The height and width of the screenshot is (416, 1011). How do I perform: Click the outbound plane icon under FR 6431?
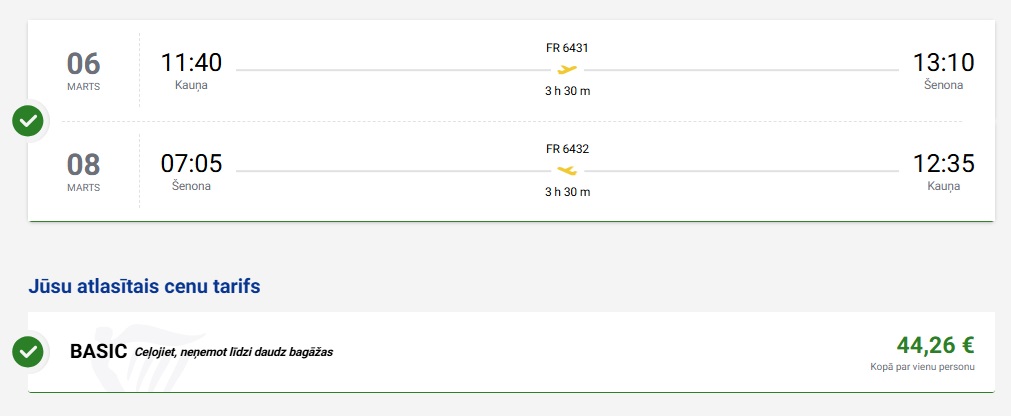tap(567, 69)
